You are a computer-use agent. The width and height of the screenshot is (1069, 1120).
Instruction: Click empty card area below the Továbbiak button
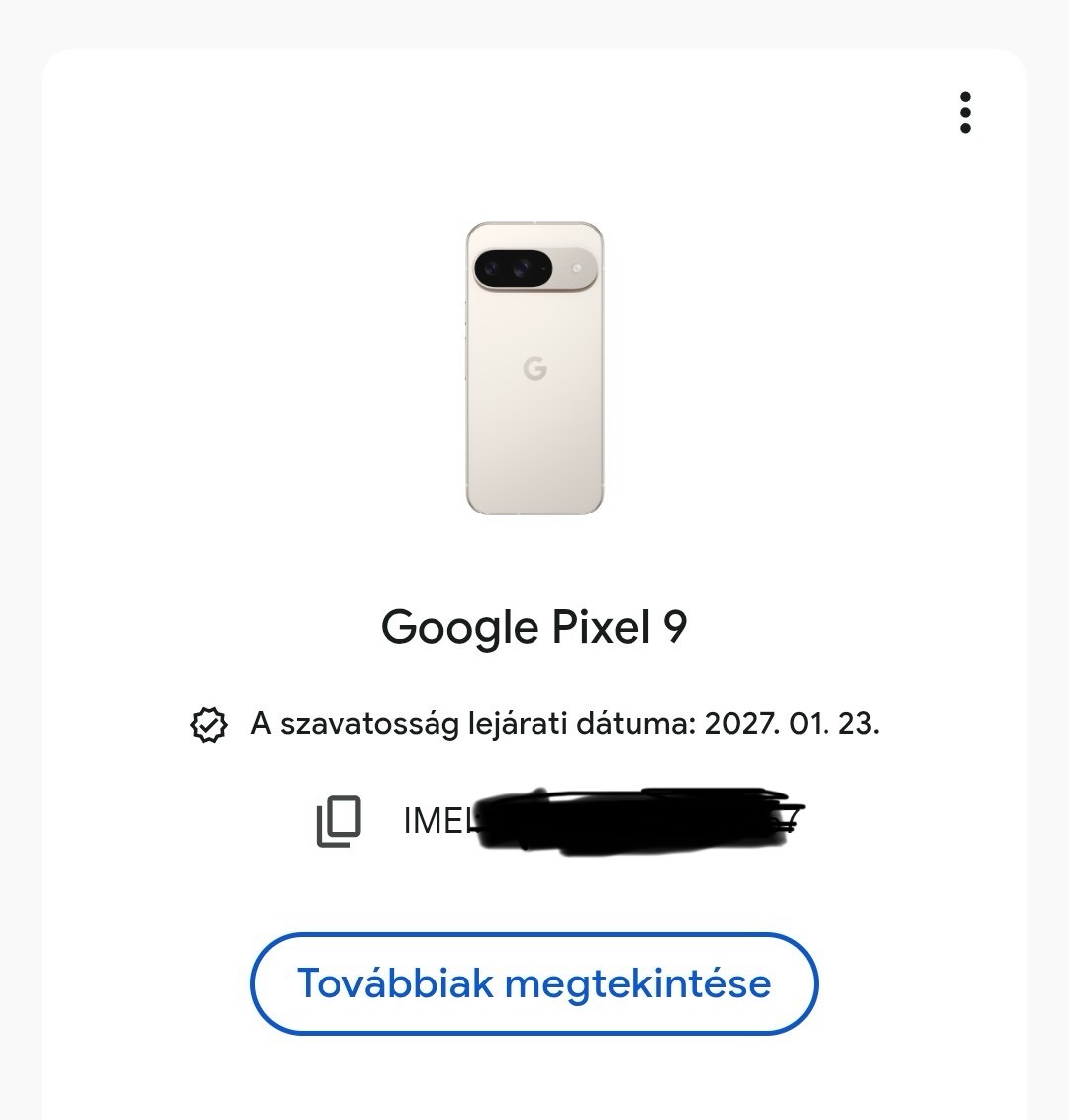point(534,1078)
